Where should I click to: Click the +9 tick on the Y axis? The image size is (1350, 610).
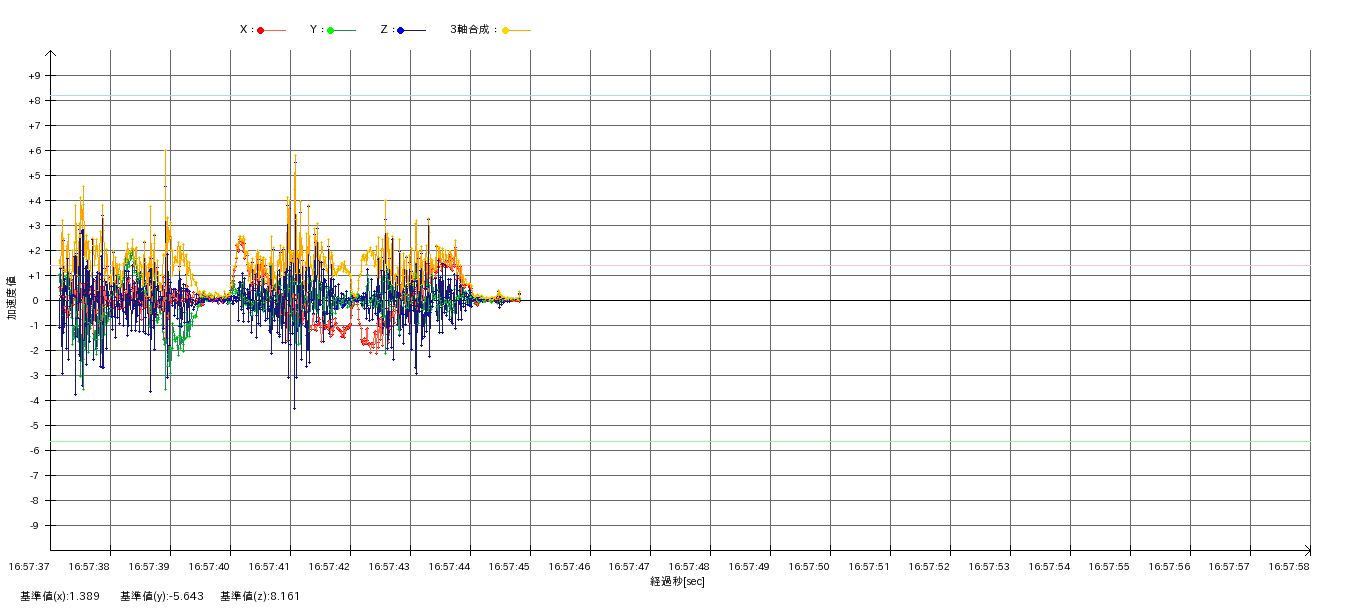(x=34, y=76)
